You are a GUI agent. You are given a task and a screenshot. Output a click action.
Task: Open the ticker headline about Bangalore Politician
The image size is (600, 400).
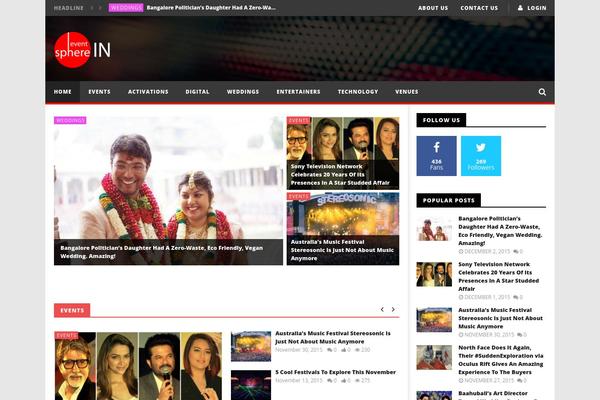tap(211, 8)
